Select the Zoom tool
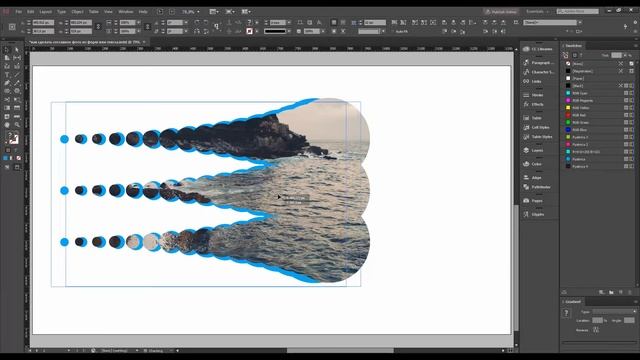 tap(17, 125)
